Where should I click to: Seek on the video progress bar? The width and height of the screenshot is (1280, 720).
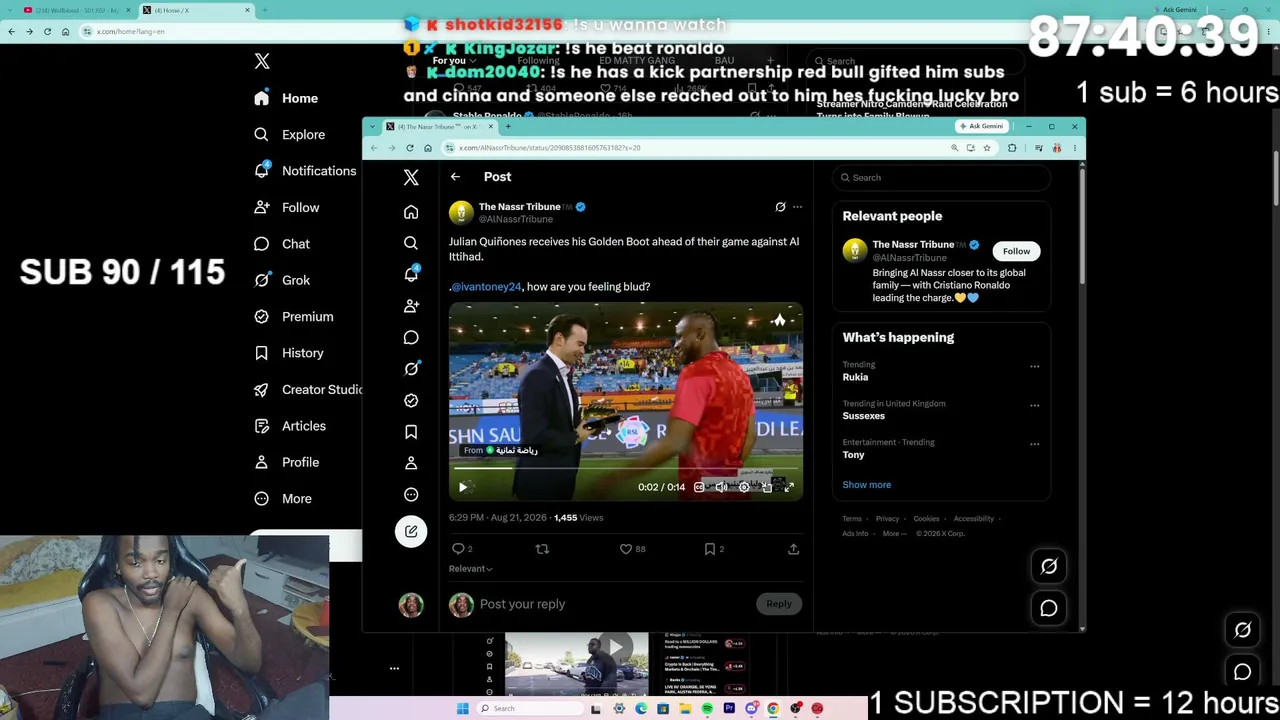[626, 468]
